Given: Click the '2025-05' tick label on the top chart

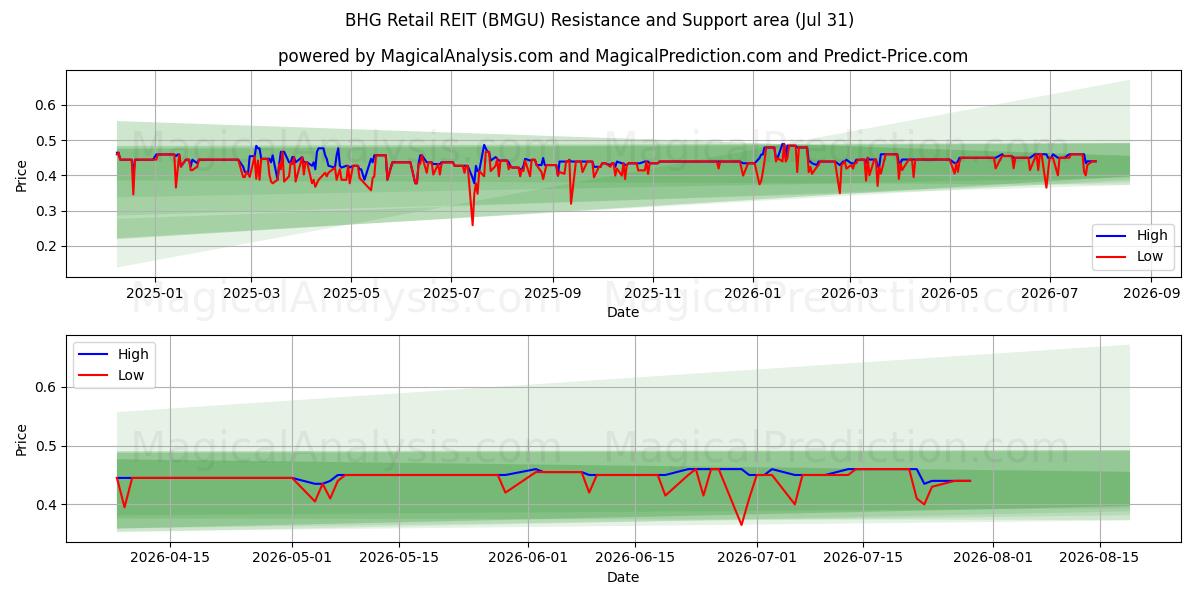Looking at the screenshot, I should coord(351,294).
